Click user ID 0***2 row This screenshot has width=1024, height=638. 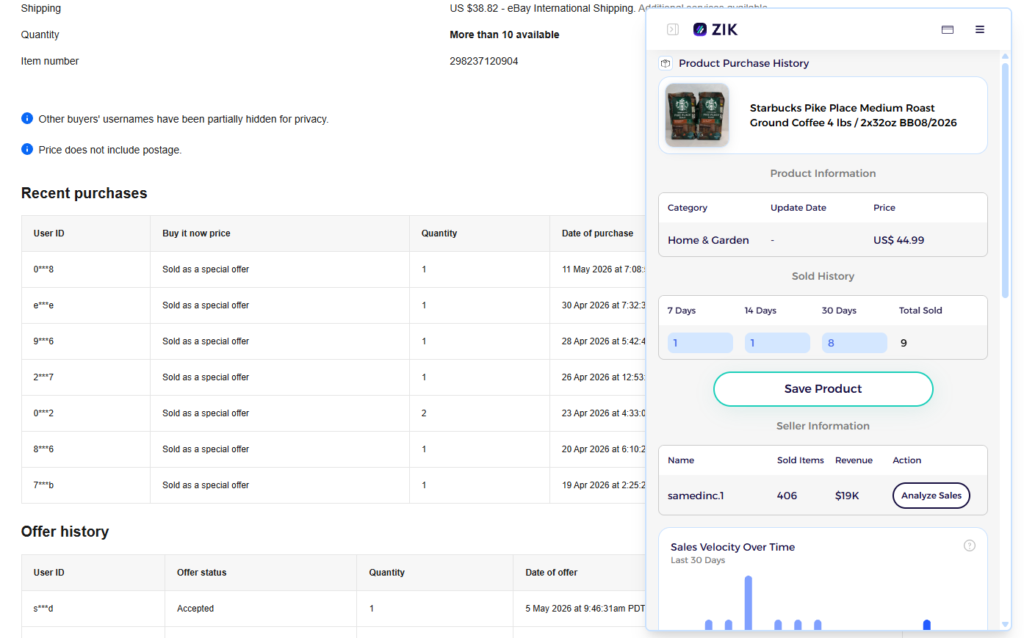pyautogui.click(x=44, y=413)
